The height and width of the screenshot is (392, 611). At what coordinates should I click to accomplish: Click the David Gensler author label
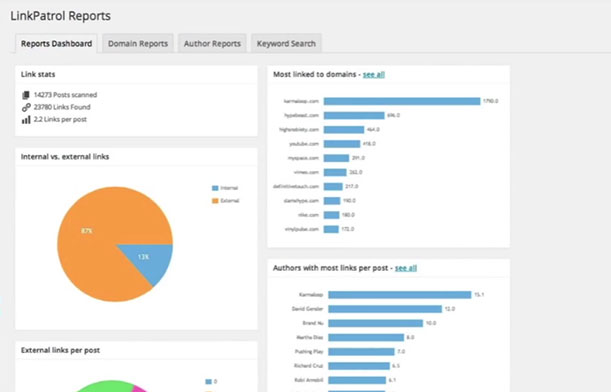click(x=307, y=309)
